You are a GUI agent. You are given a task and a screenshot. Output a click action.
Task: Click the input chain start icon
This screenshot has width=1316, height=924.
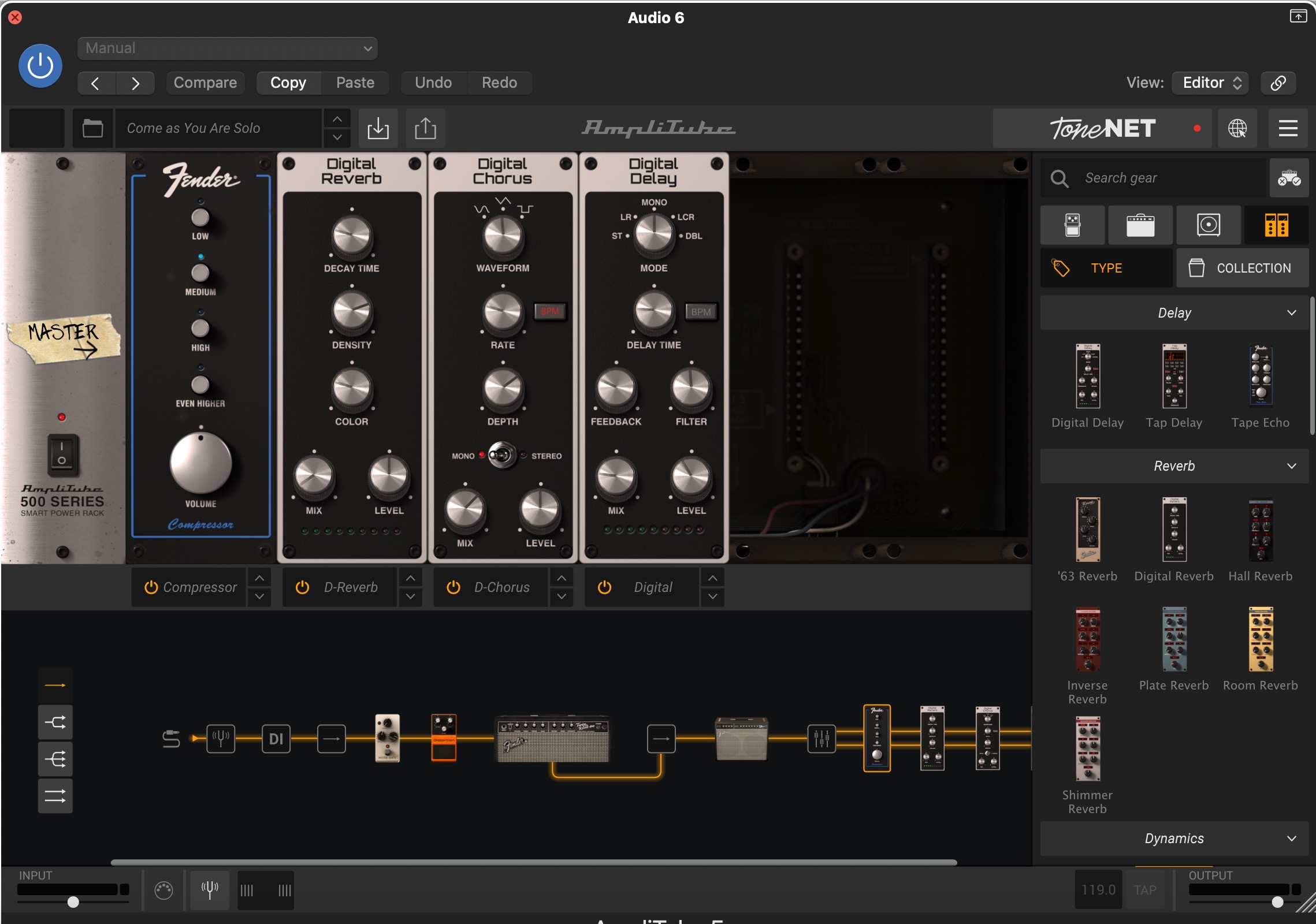pyautogui.click(x=171, y=739)
